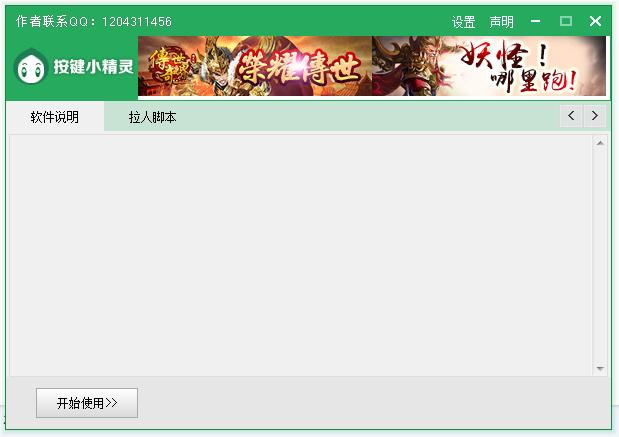Click the 按键小精灵 logo text
Image resolution: width=619 pixels, height=437 pixels.
94,67
